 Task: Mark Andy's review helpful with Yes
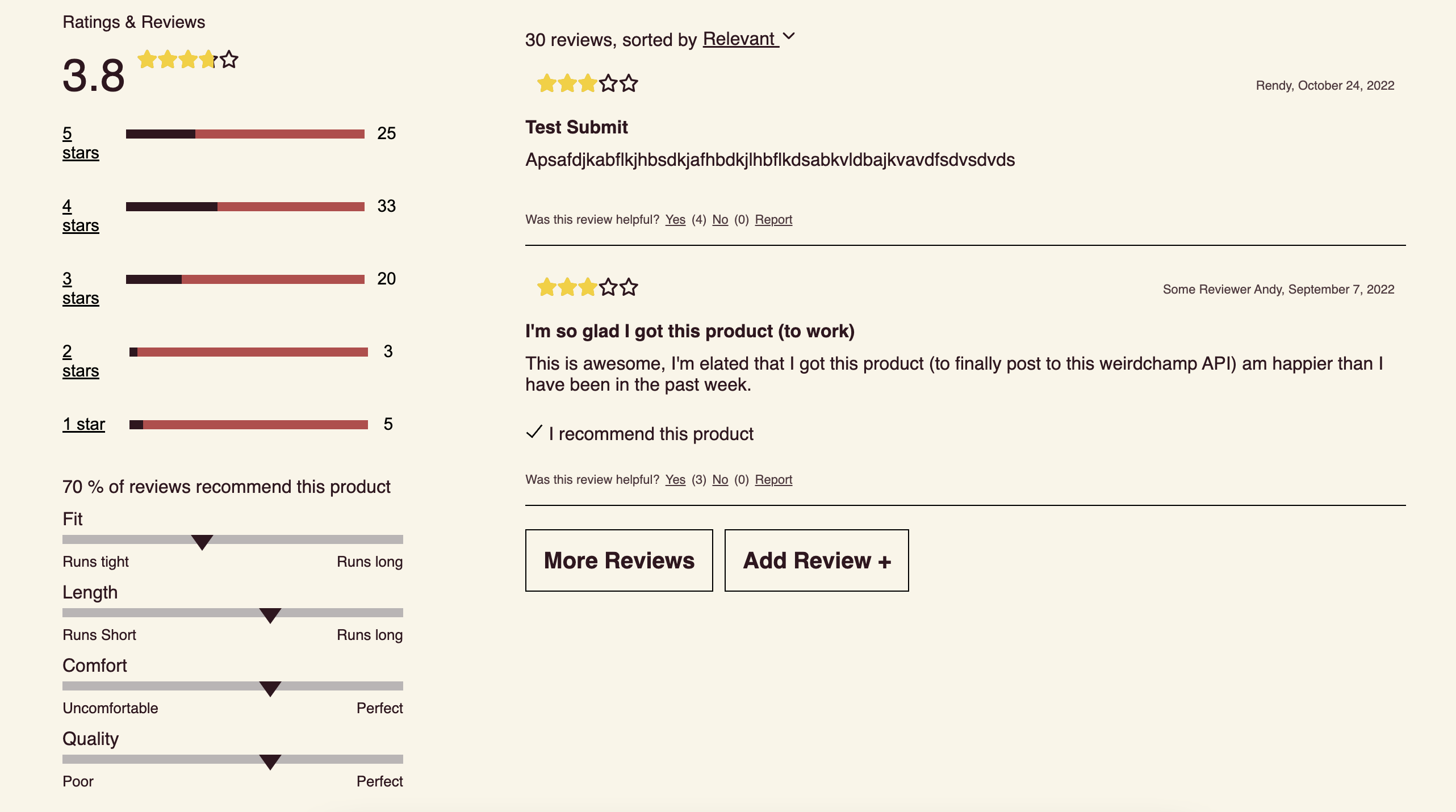[675, 480]
